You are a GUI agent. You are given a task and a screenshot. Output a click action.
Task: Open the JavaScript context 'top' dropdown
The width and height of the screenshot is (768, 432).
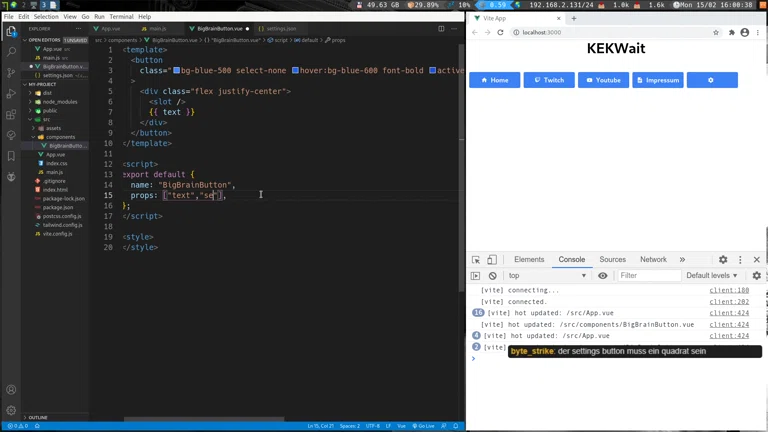(547, 276)
